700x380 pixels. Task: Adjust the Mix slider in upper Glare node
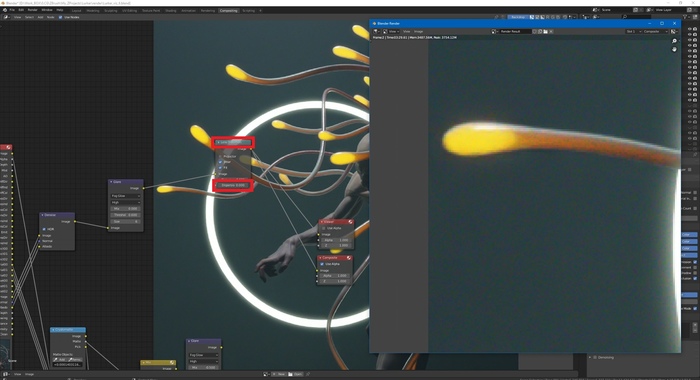pyautogui.click(x=125, y=209)
